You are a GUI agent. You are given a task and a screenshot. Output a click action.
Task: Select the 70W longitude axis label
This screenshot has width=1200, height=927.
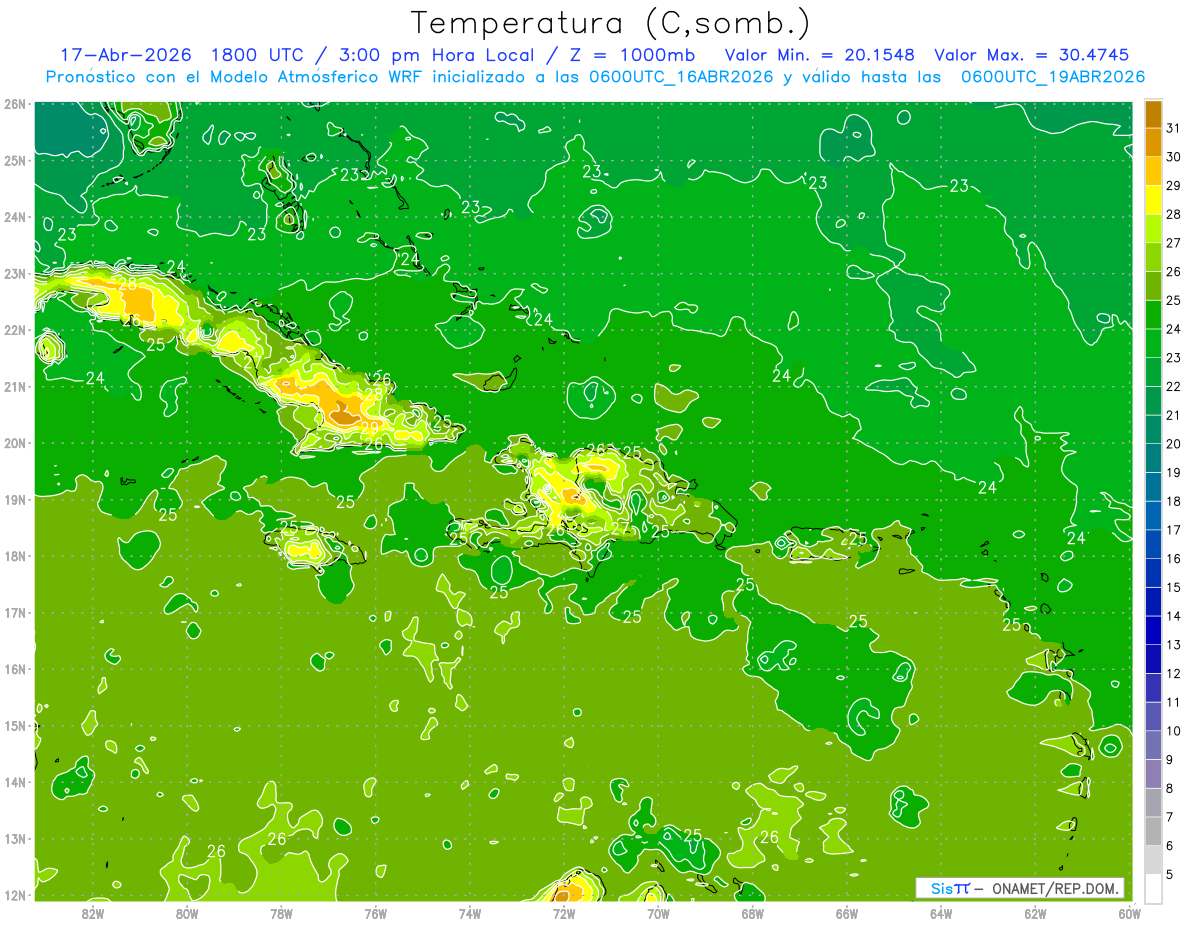(x=658, y=913)
